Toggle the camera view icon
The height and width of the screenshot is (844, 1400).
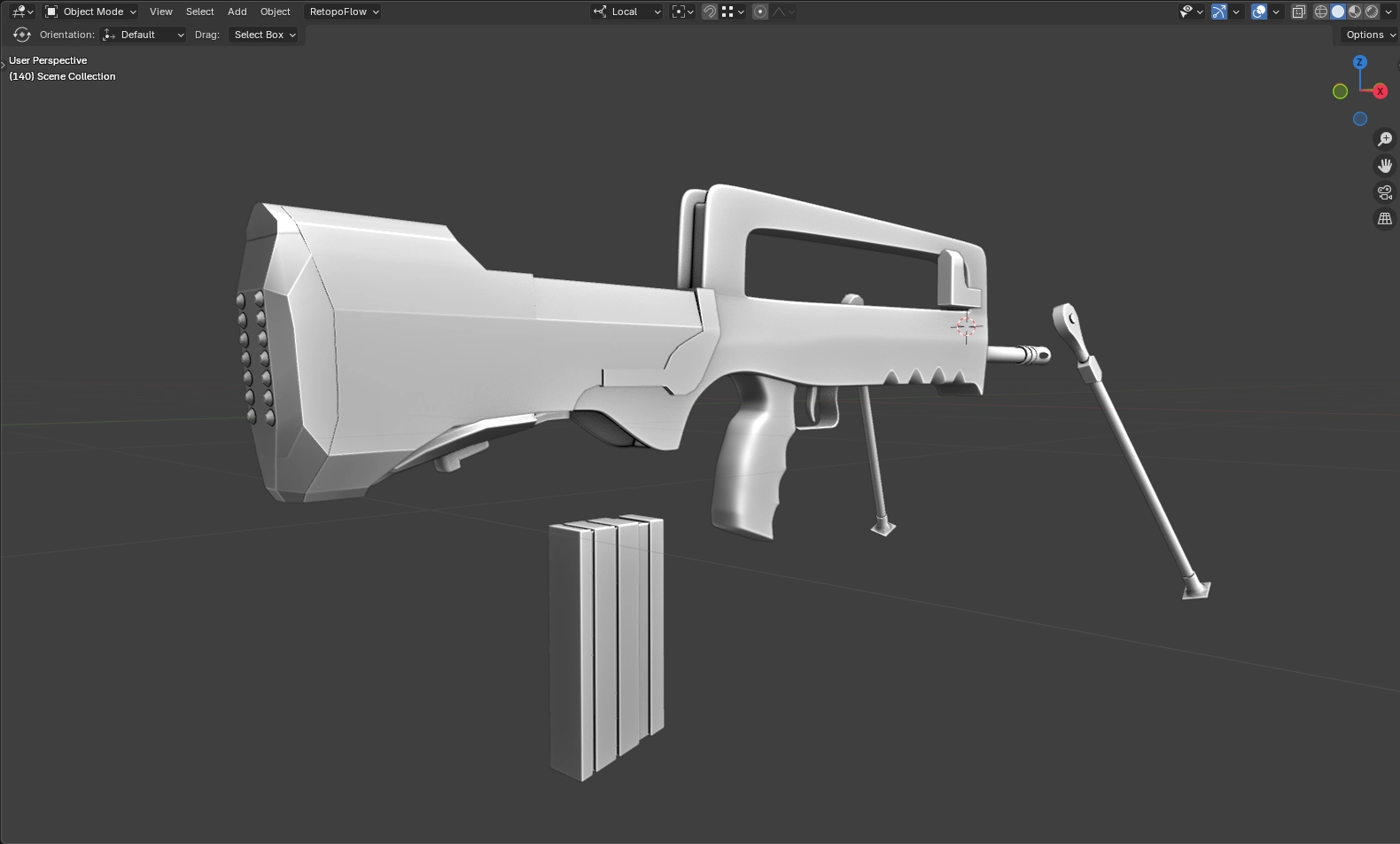[1384, 192]
